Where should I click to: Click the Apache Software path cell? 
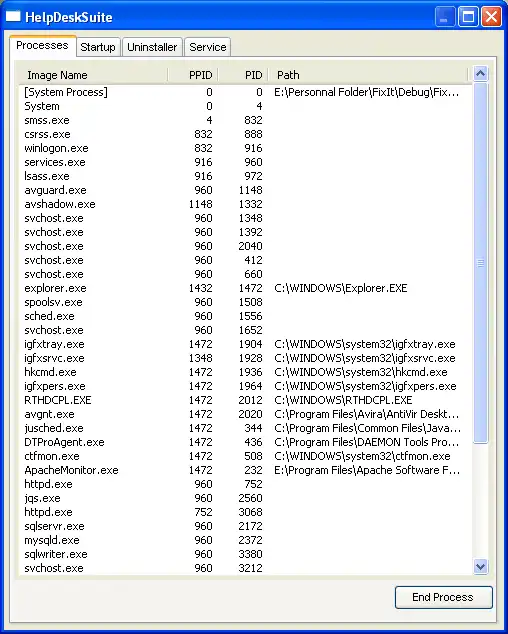coord(367,470)
